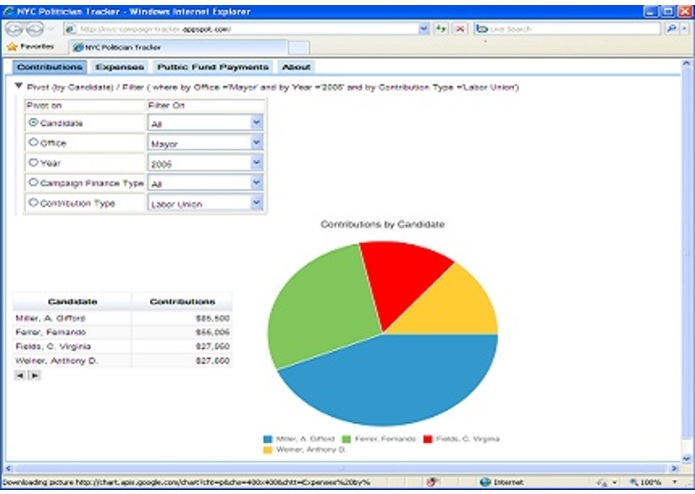Click the previous page arrow below table

click(x=20, y=375)
